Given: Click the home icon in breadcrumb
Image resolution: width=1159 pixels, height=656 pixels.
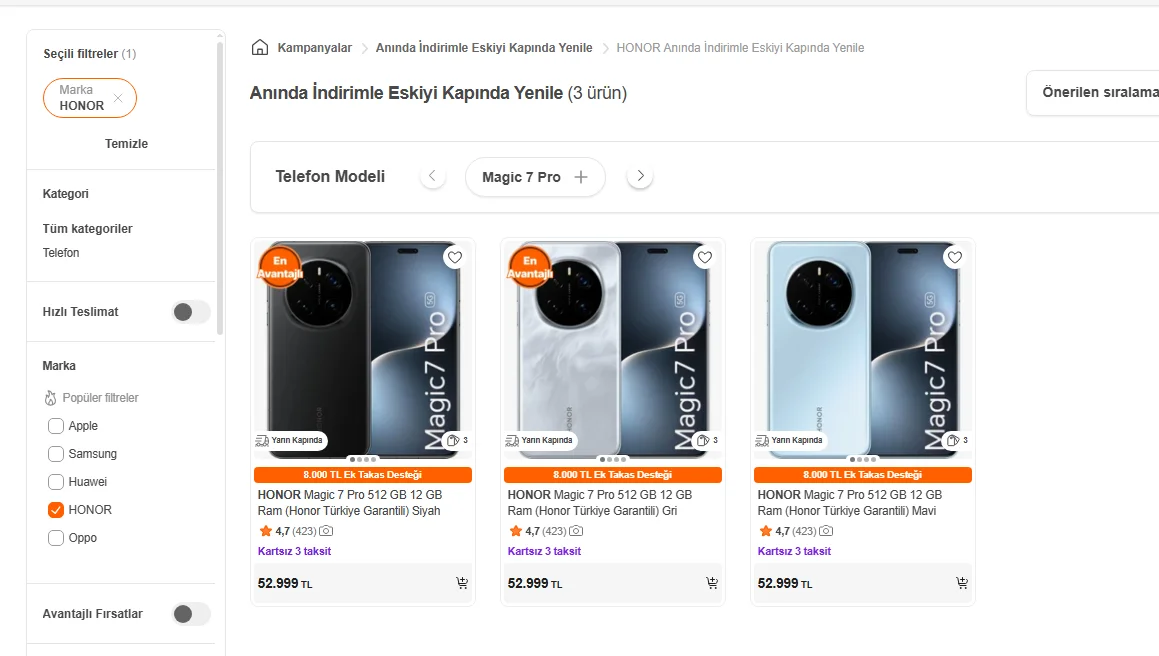Looking at the screenshot, I should coord(260,47).
